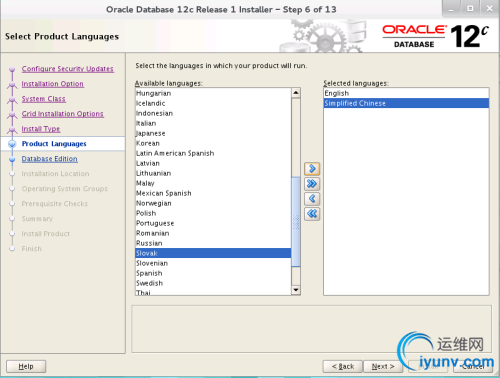This screenshot has width=500, height=378.
Task: Select English in selected languages list
Action: [406, 93]
